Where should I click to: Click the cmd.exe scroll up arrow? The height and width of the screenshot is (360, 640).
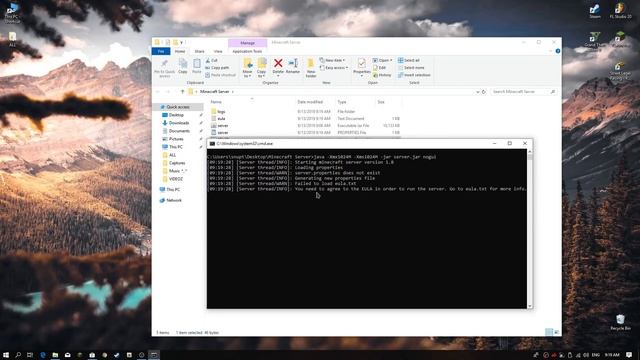(530, 152)
